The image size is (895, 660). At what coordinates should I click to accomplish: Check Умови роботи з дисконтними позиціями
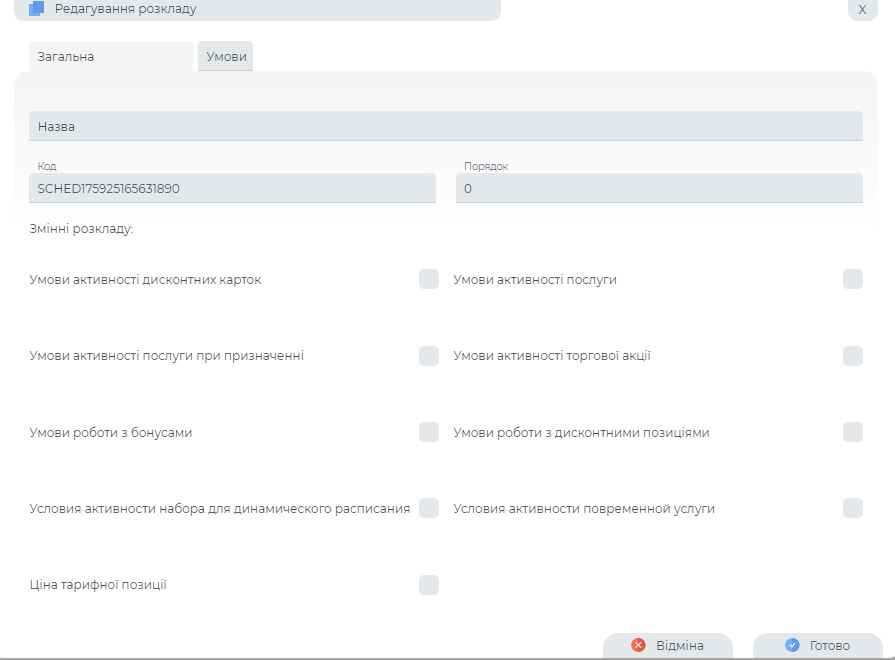(853, 432)
